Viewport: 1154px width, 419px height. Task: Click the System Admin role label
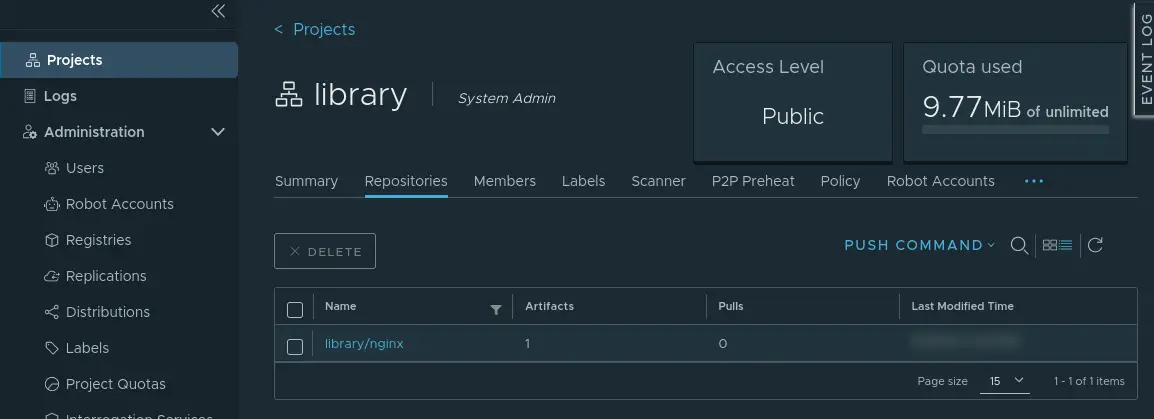point(506,98)
